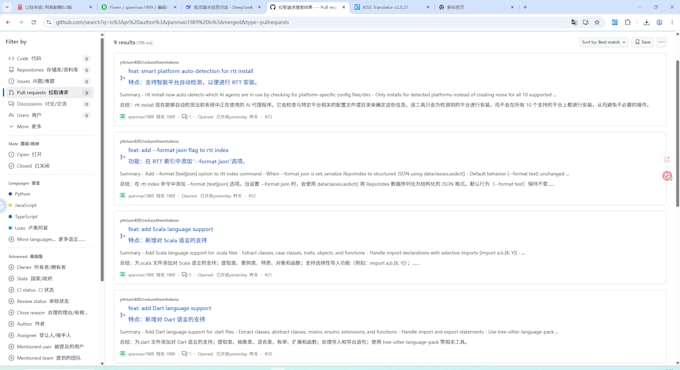Select the Pull requests filter

coord(49,92)
